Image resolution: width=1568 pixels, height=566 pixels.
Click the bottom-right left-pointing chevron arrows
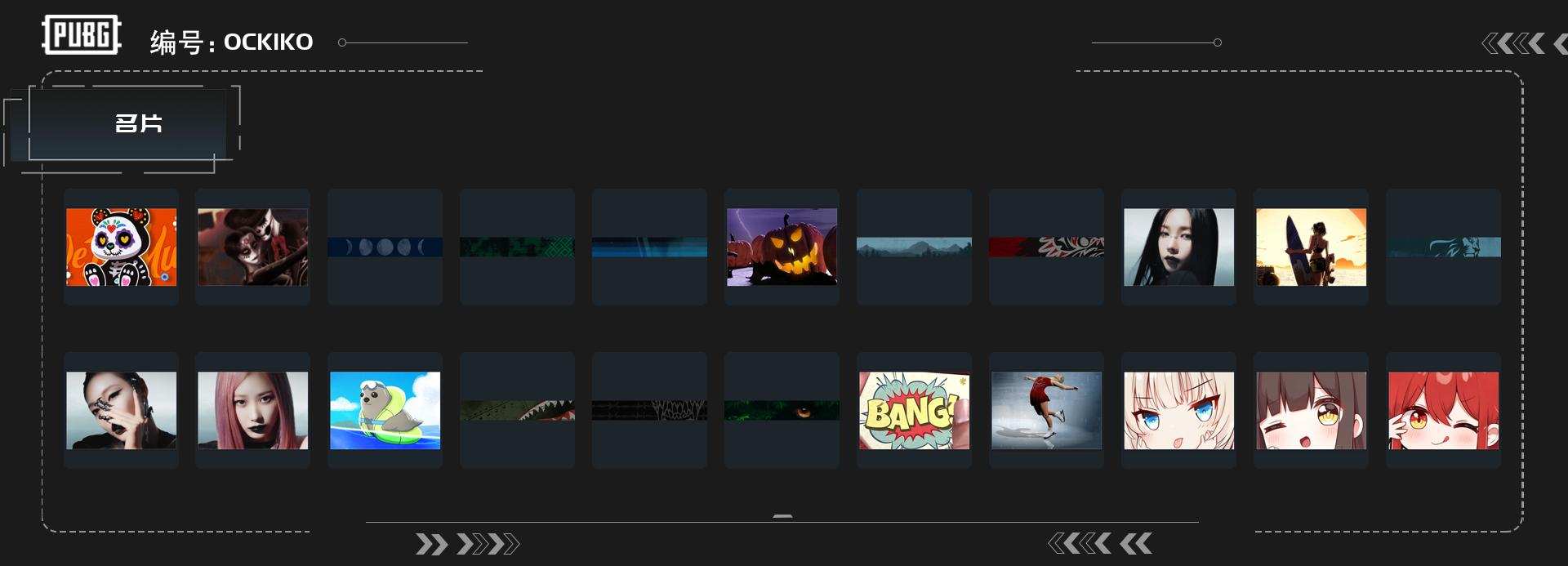pos(1100,543)
